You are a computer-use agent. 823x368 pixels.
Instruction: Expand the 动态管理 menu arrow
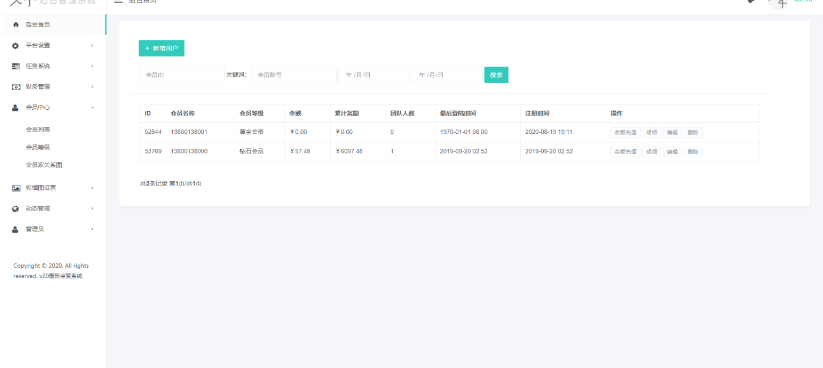92,209
